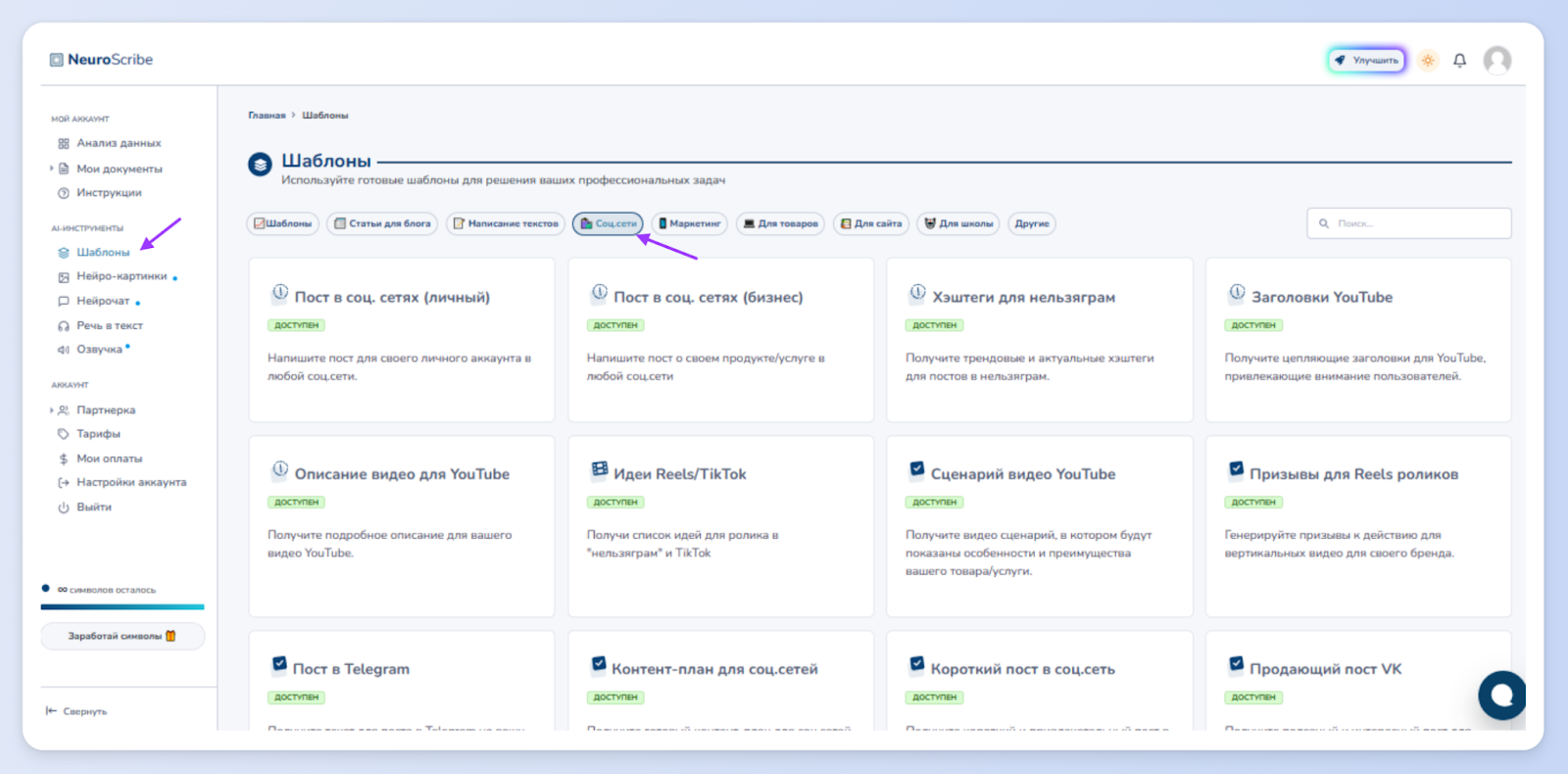The height and width of the screenshot is (774, 1568).
Task: Click the Главная breadcrumb link
Action: pos(267,116)
